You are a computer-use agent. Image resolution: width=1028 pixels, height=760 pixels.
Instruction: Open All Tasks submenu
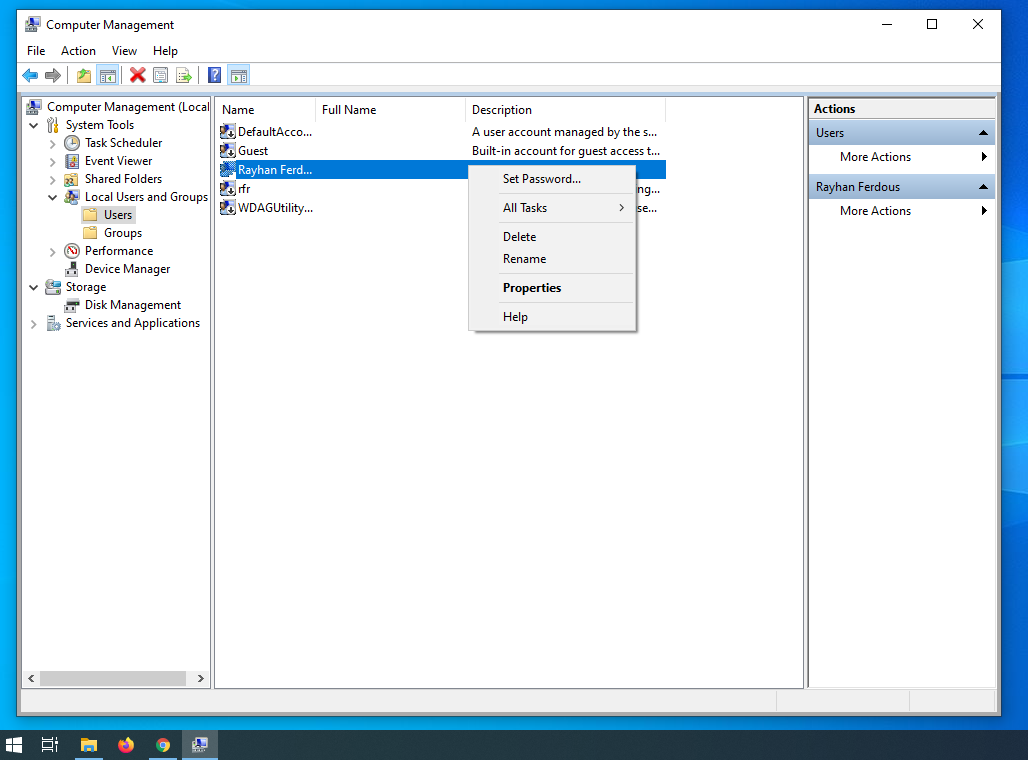[x=552, y=208]
